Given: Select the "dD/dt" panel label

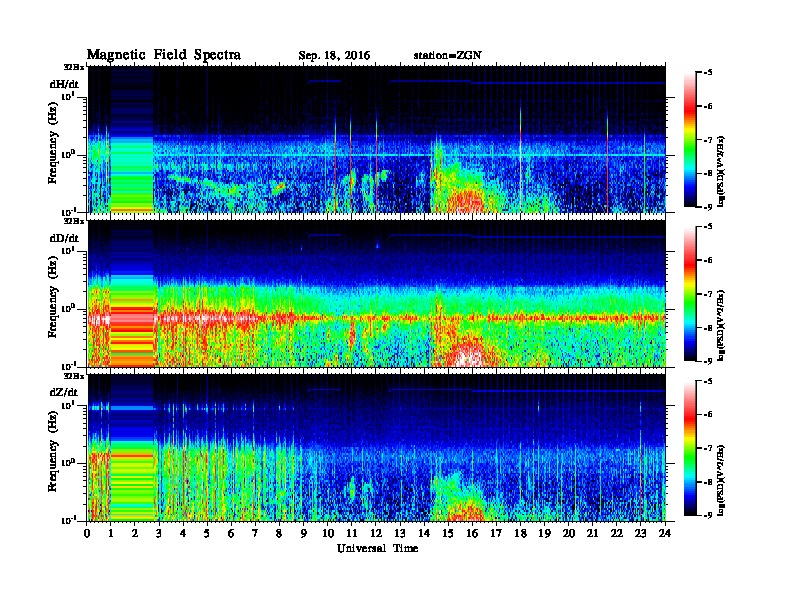Looking at the screenshot, I should tap(64, 238).
